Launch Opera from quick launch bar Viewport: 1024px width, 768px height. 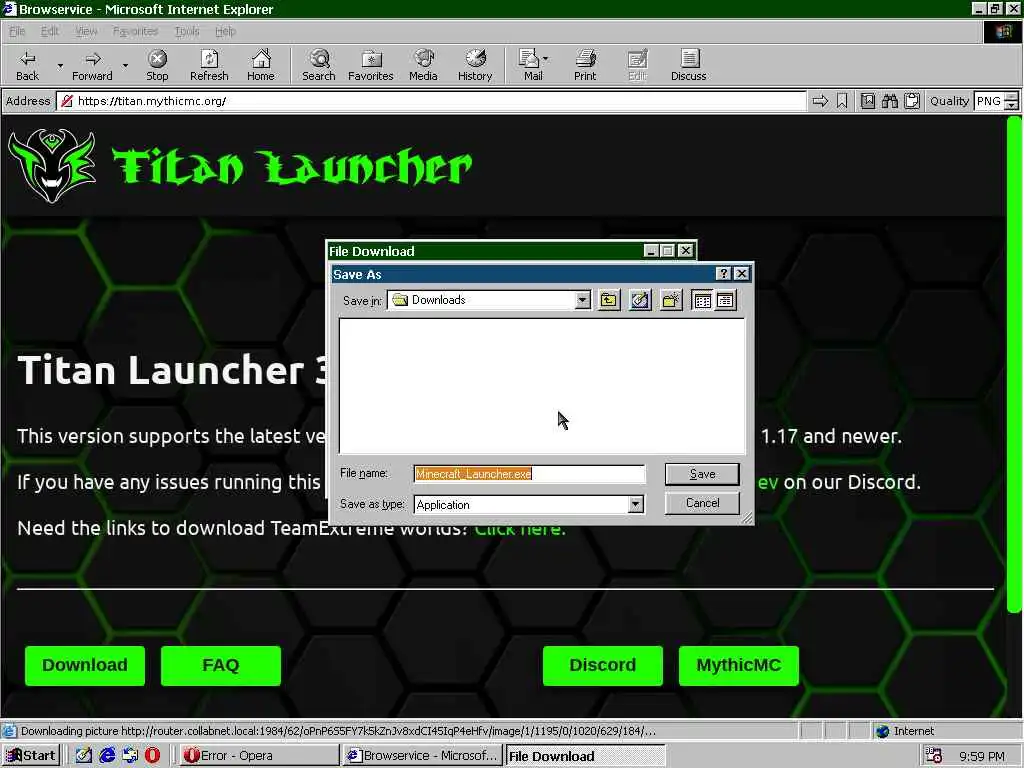[x=152, y=756]
